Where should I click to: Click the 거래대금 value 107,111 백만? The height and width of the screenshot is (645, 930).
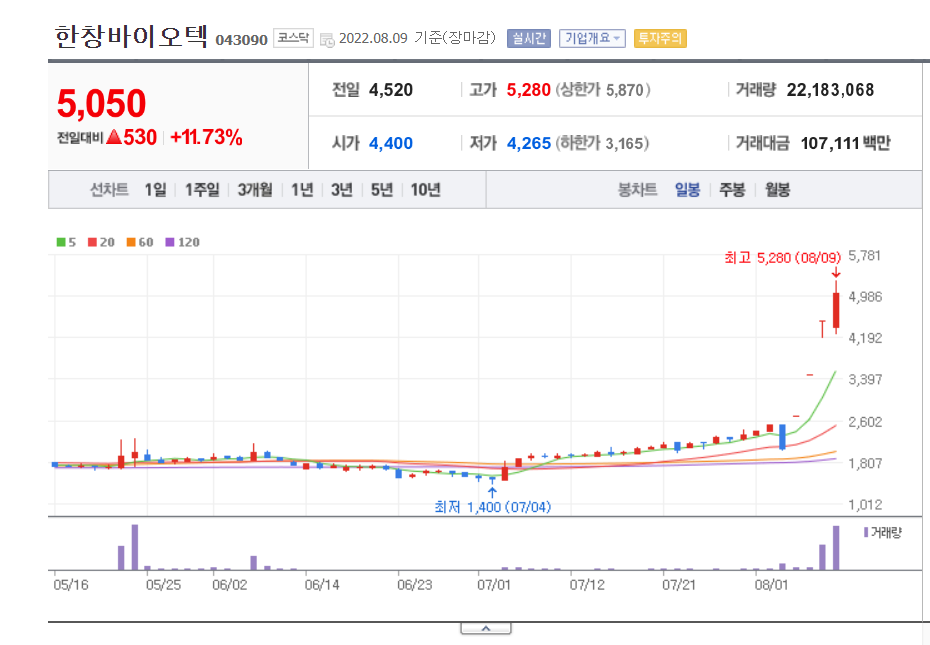click(846, 144)
